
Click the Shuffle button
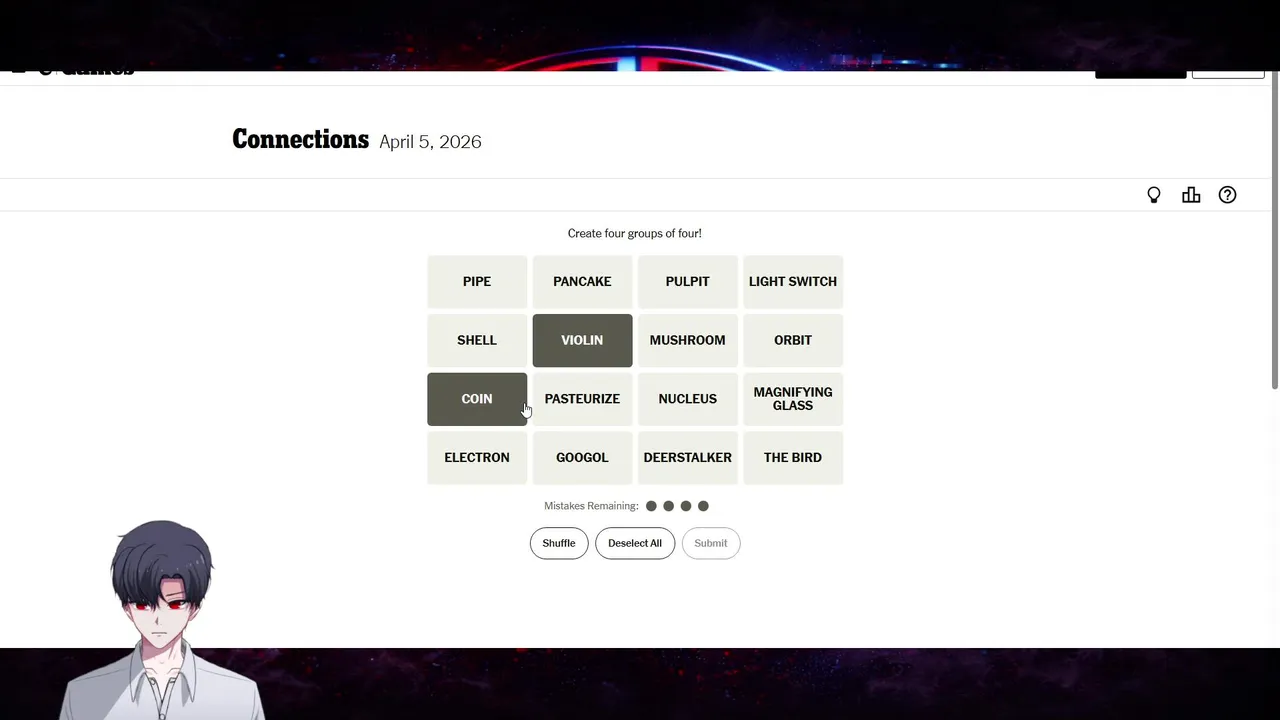tap(559, 543)
